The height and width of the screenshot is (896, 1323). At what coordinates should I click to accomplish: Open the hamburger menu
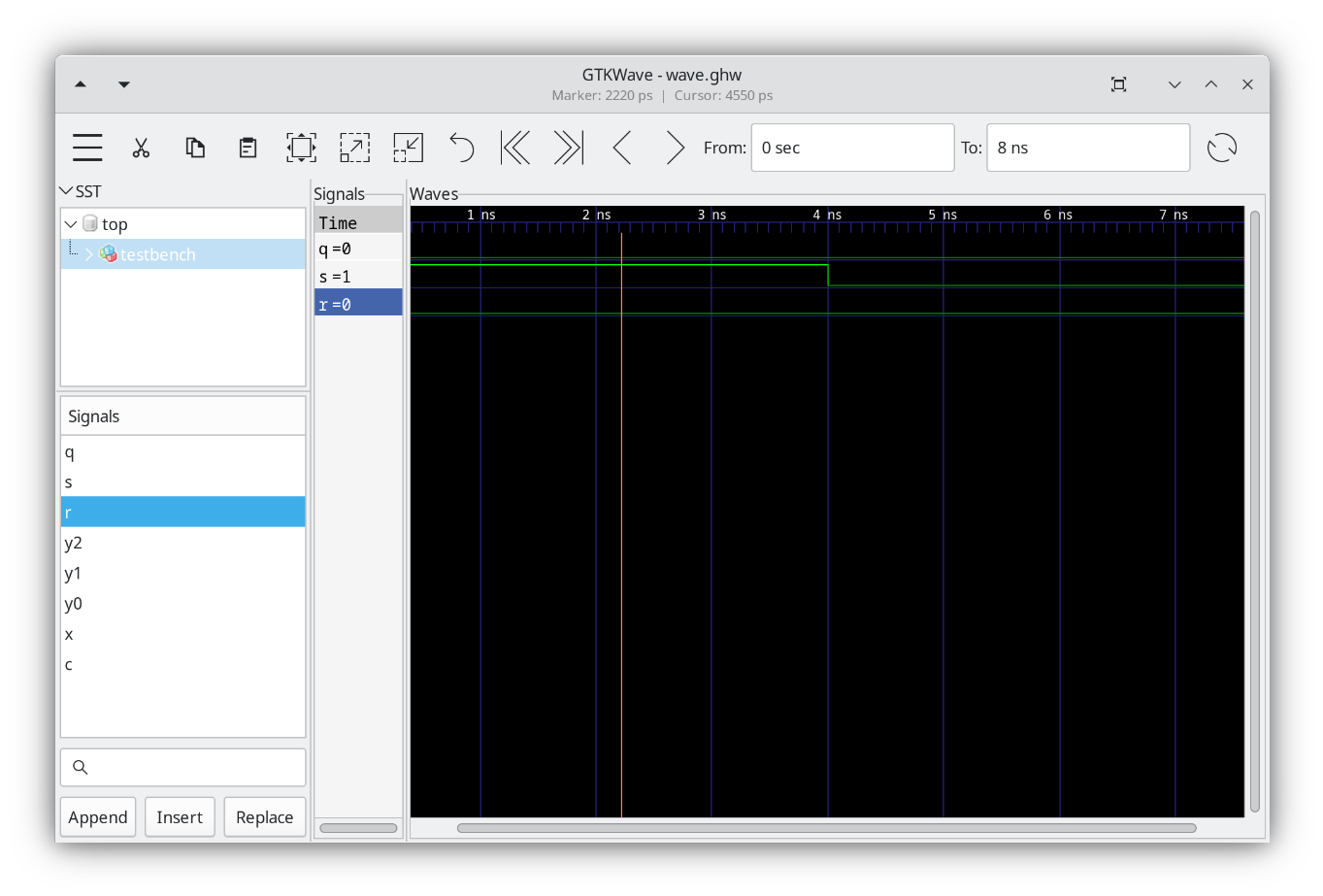[x=86, y=148]
